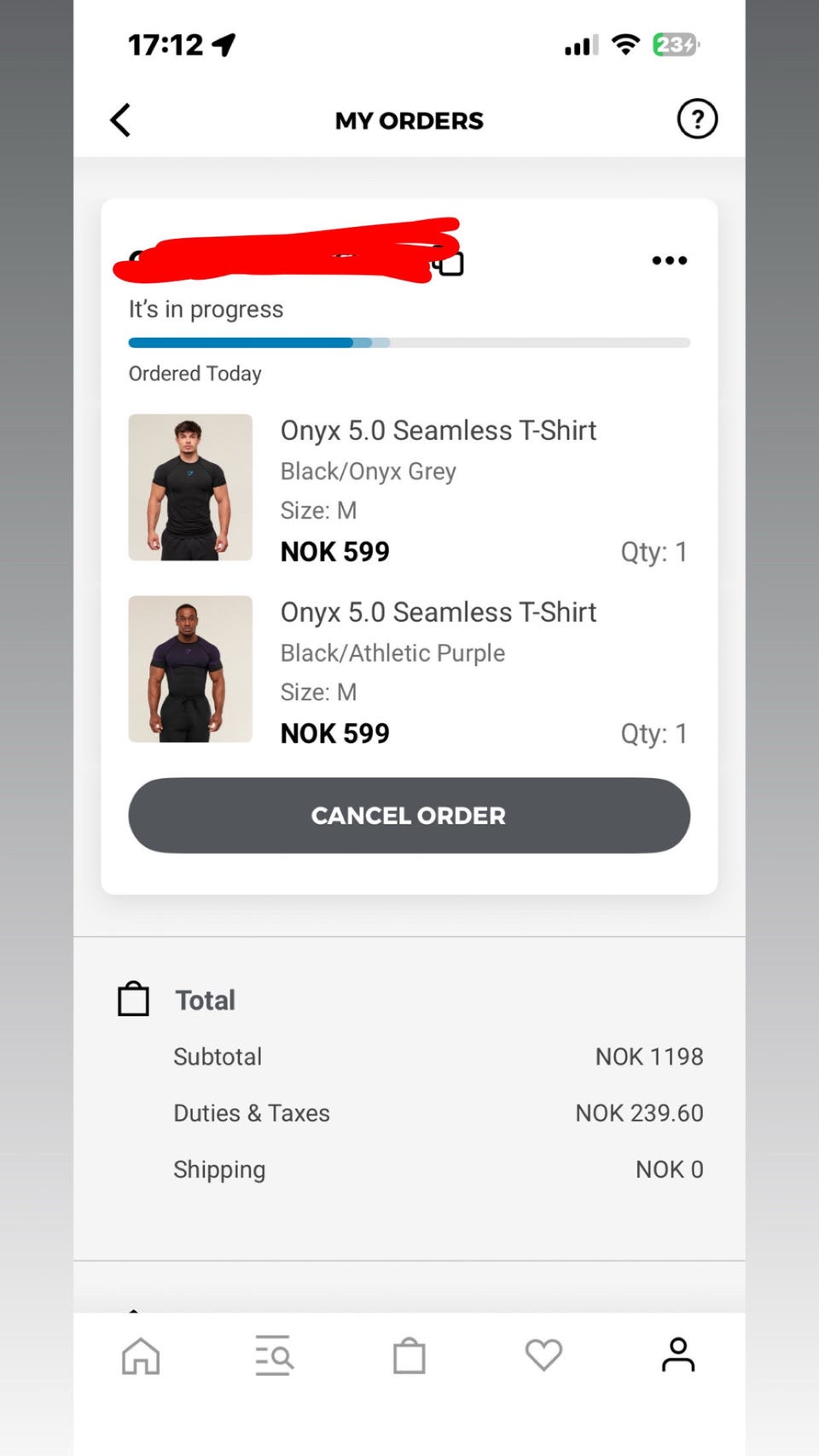Open the Home tab in bottom navigation
Viewport: 819px width, 1456px height.
[x=141, y=1354]
